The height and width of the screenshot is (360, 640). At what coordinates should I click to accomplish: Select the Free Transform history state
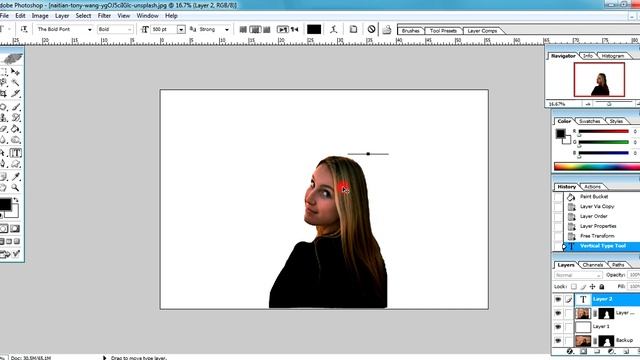click(597, 236)
